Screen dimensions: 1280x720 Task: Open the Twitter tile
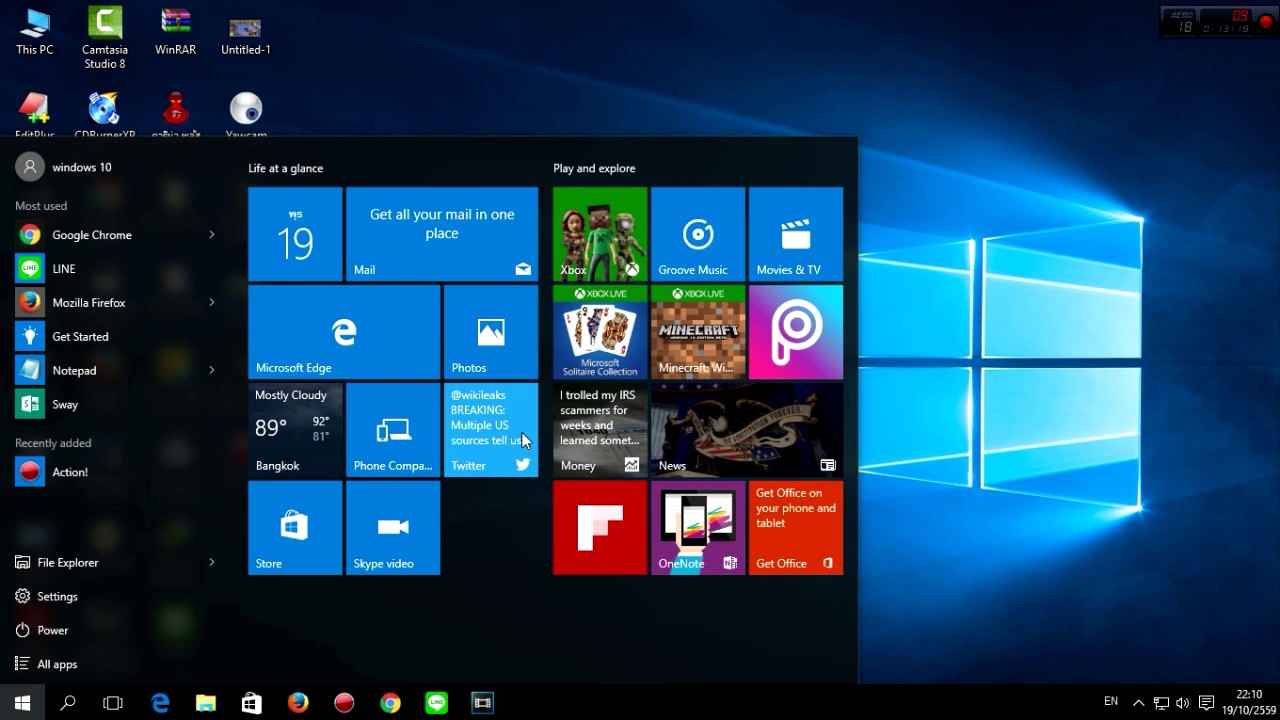click(491, 430)
